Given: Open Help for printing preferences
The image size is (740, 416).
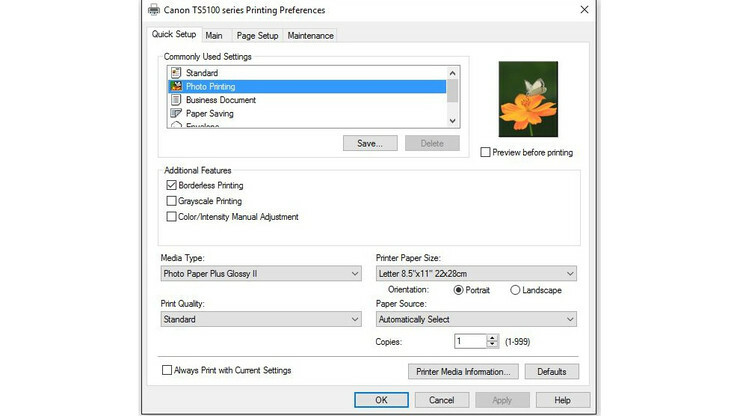Looking at the screenshot, I should (x=563, y=400).
